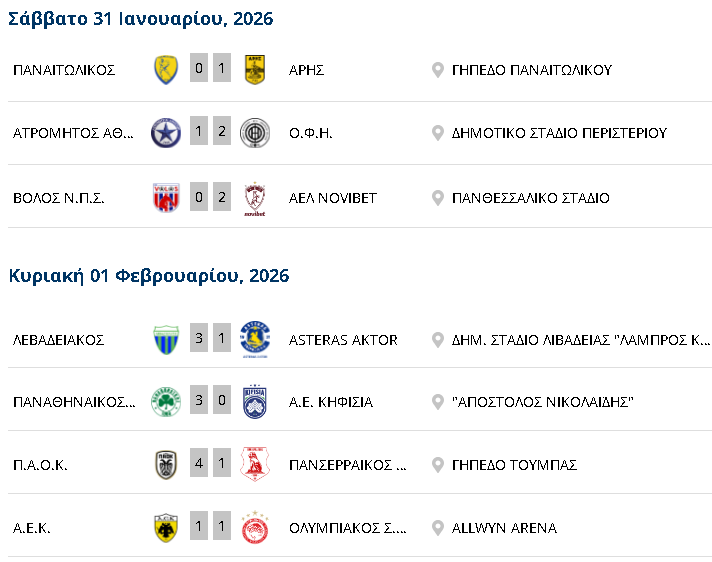This screenshot has width=712, height=562.
Task: Open the ΠΑΝΑΙΤΩΛΙΚΟΣ team link
Action: point(64,70)
